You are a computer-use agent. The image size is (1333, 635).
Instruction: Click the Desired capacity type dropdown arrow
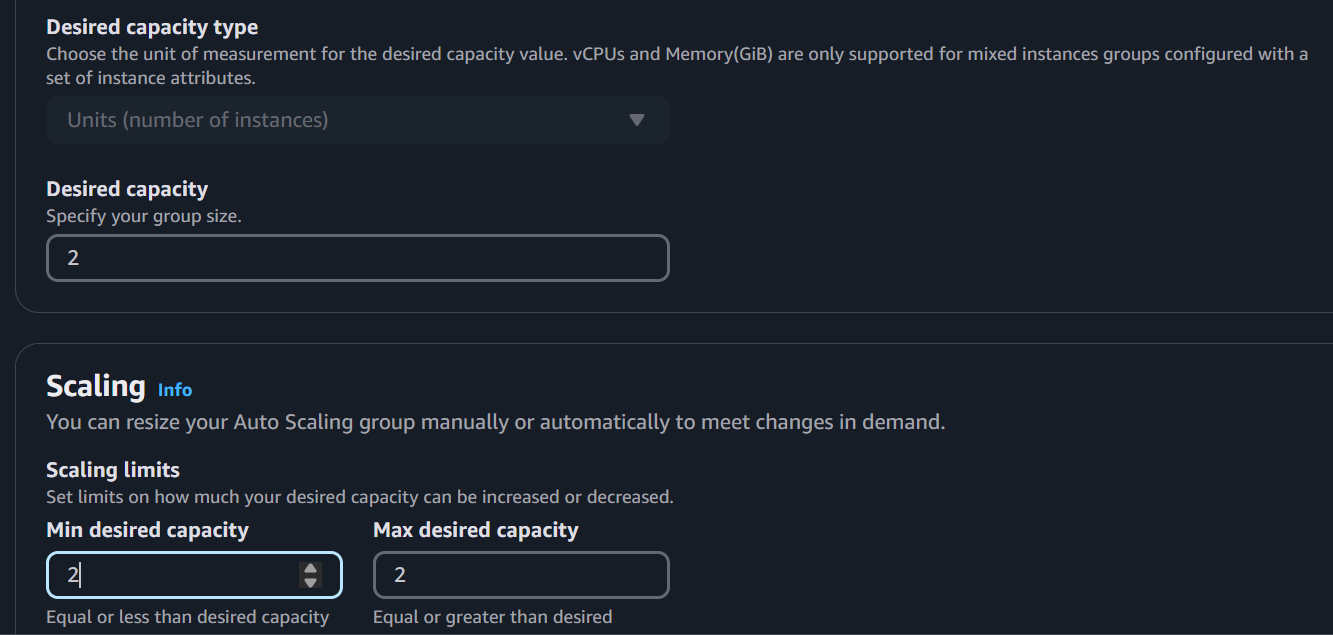tap(637, 120)
